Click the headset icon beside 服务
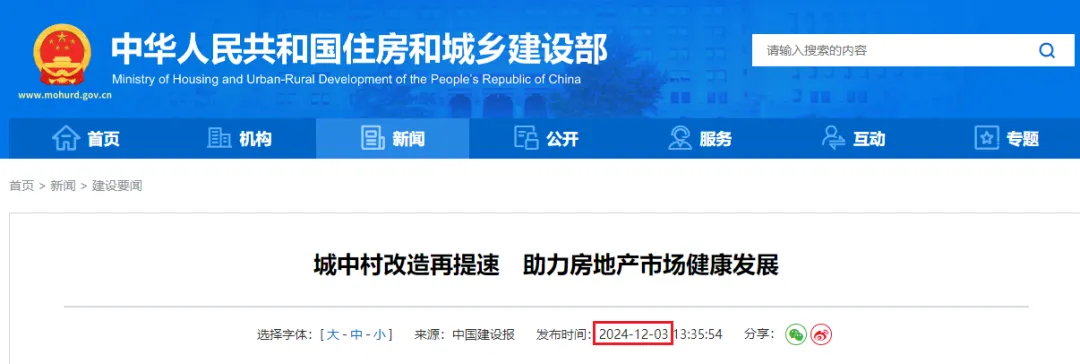Viewport: 1080px width, 364px height. coord(680,139)
